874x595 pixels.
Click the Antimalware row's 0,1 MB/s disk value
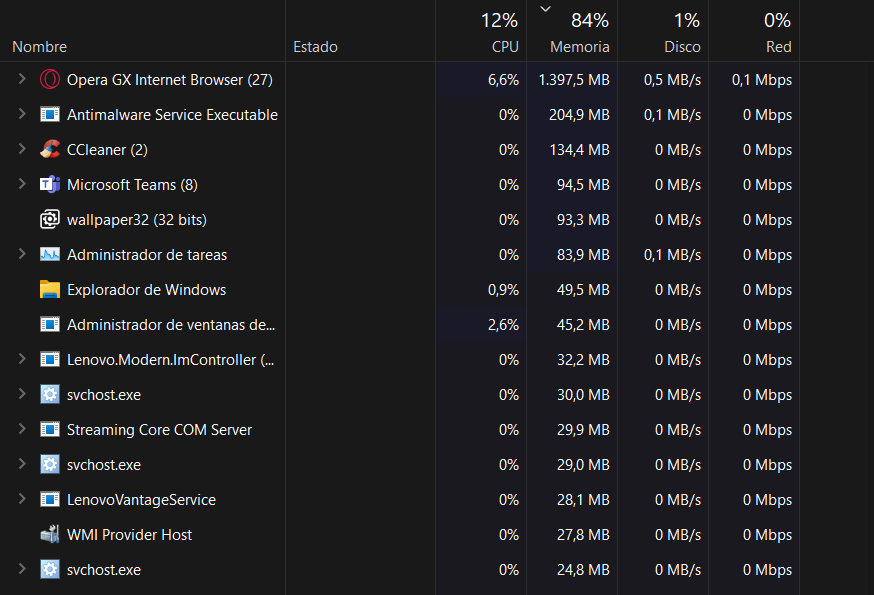pos(672,114)
